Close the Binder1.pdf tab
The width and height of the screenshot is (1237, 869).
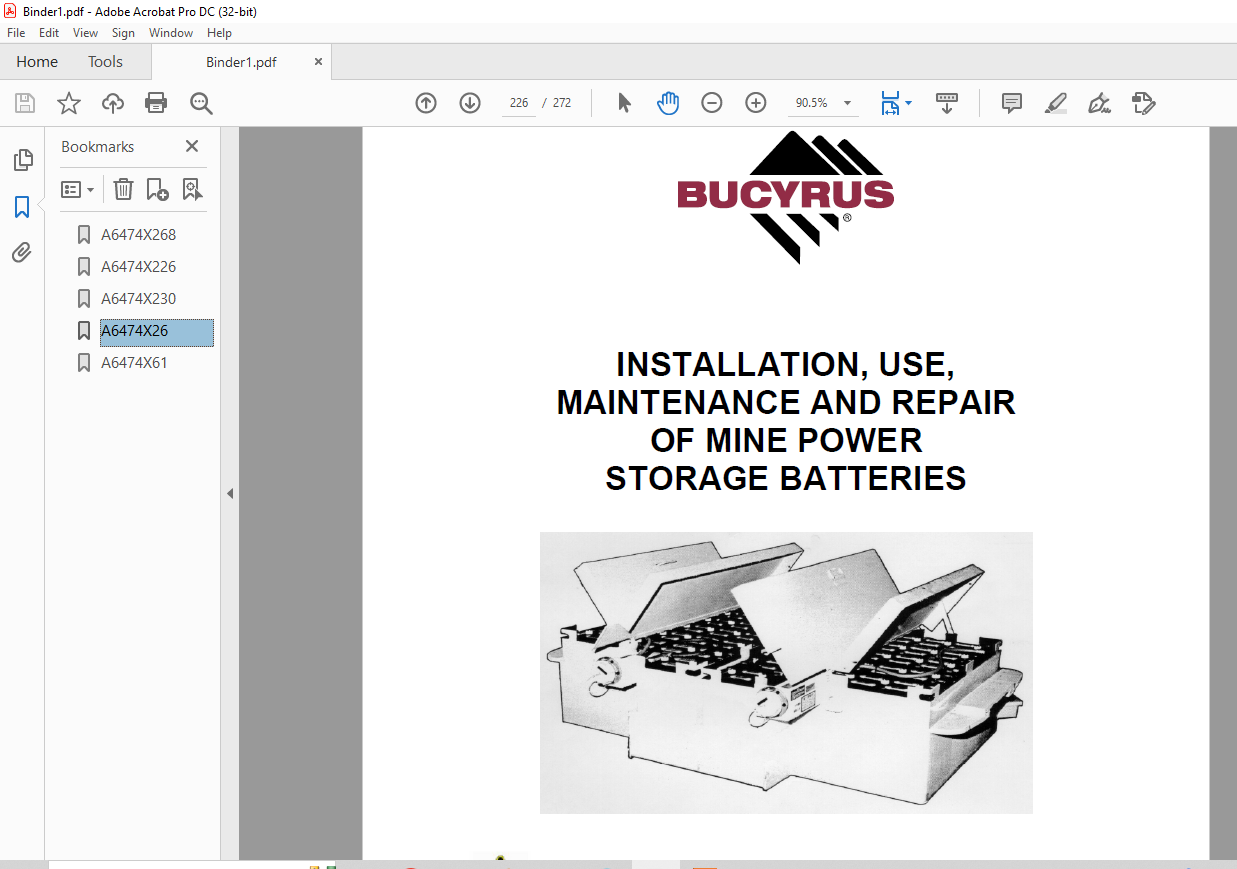[319, 62]
